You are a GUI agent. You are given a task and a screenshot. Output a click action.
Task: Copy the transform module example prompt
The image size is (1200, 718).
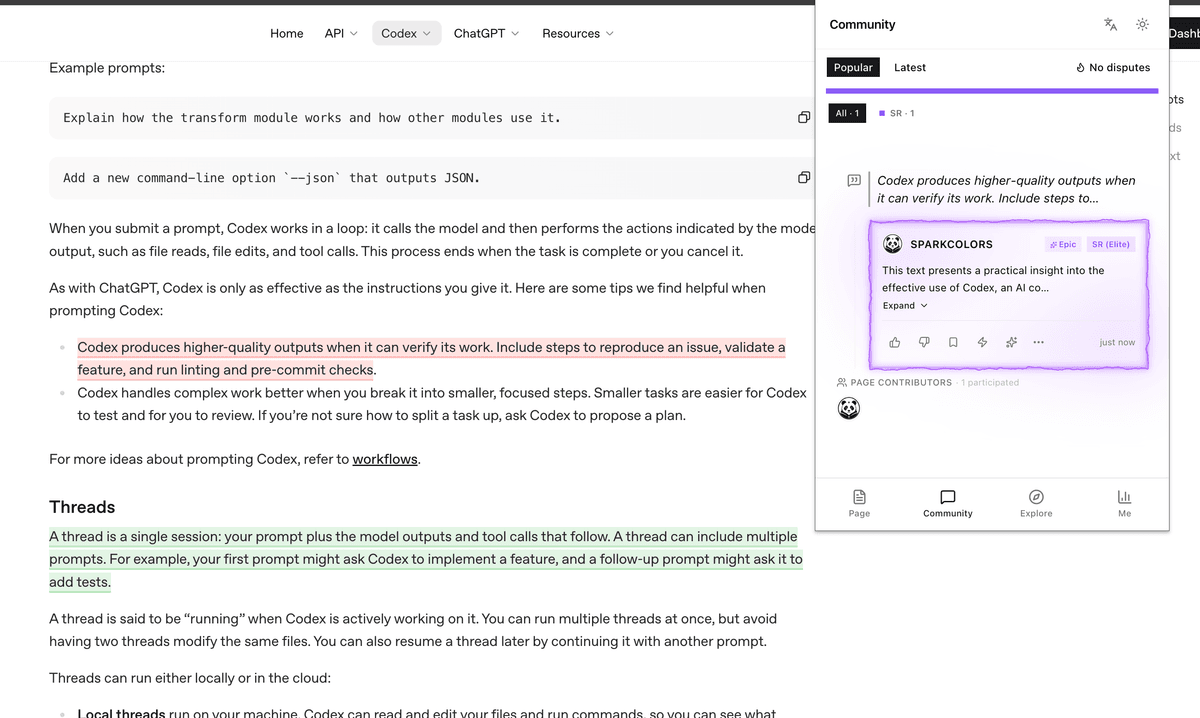point(804,118)
